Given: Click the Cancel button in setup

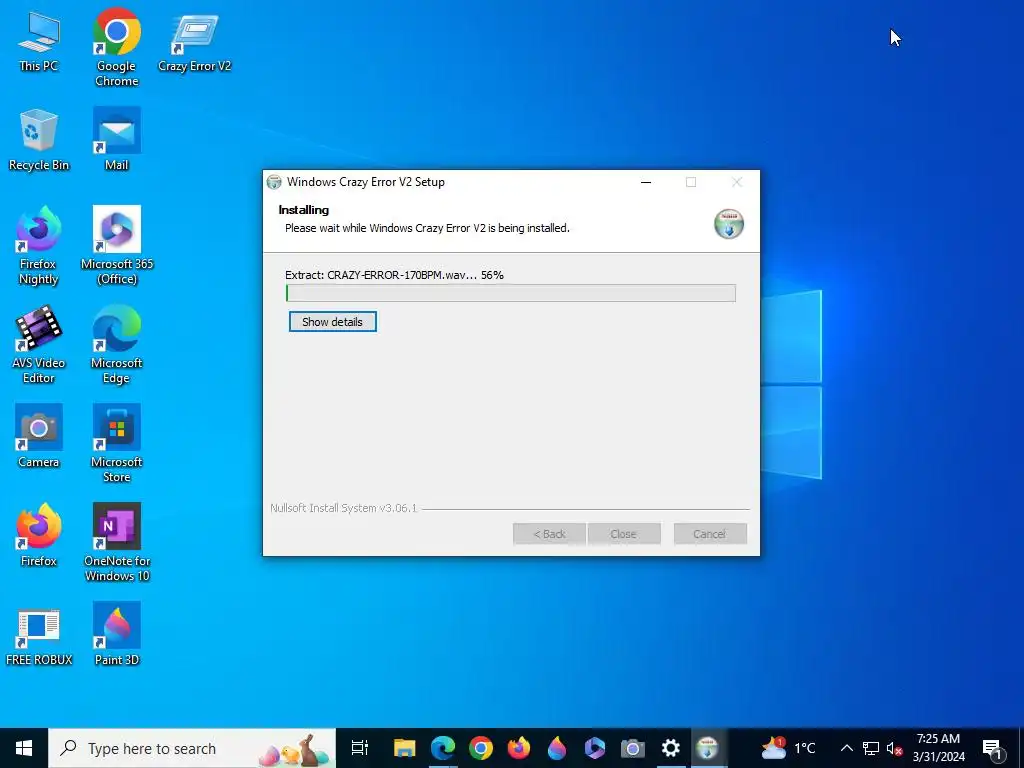Looking at the screenshot, I should coord(710,534).
